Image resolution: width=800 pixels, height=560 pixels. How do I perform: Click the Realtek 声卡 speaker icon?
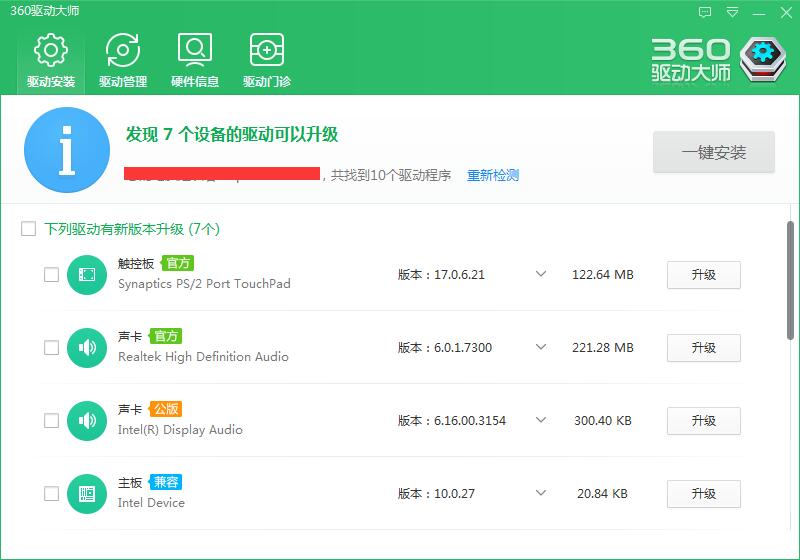coord(87,348)
